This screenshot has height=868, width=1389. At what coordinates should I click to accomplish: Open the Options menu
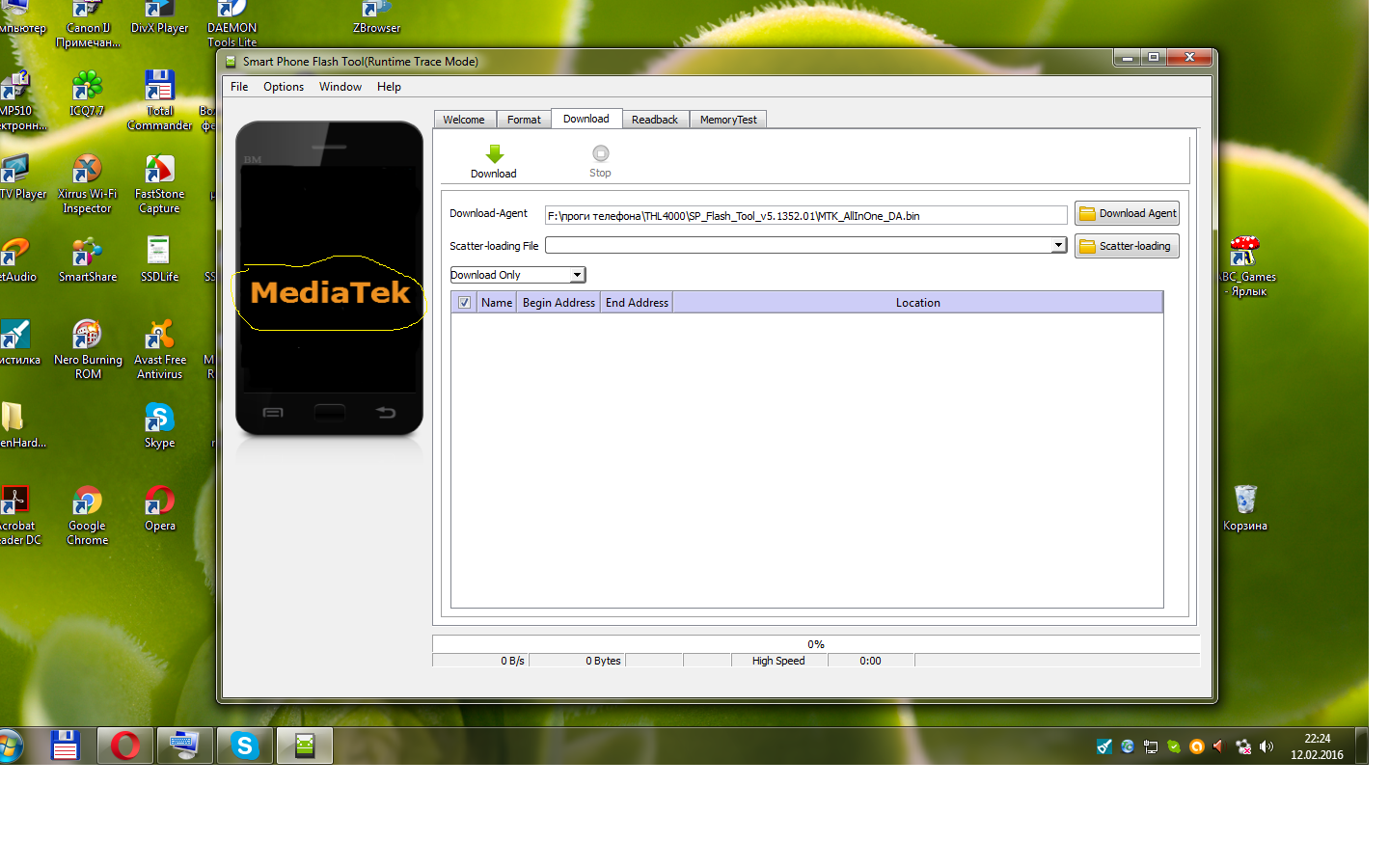283,87
